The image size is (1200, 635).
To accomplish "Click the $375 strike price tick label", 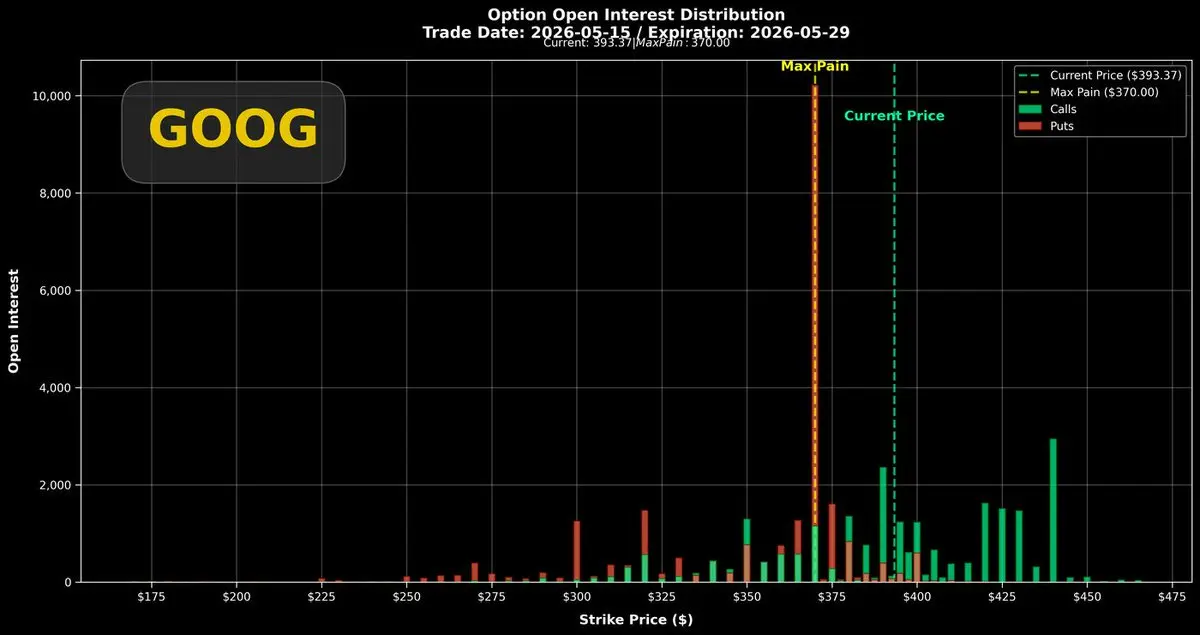I will (x=832, y=596).
